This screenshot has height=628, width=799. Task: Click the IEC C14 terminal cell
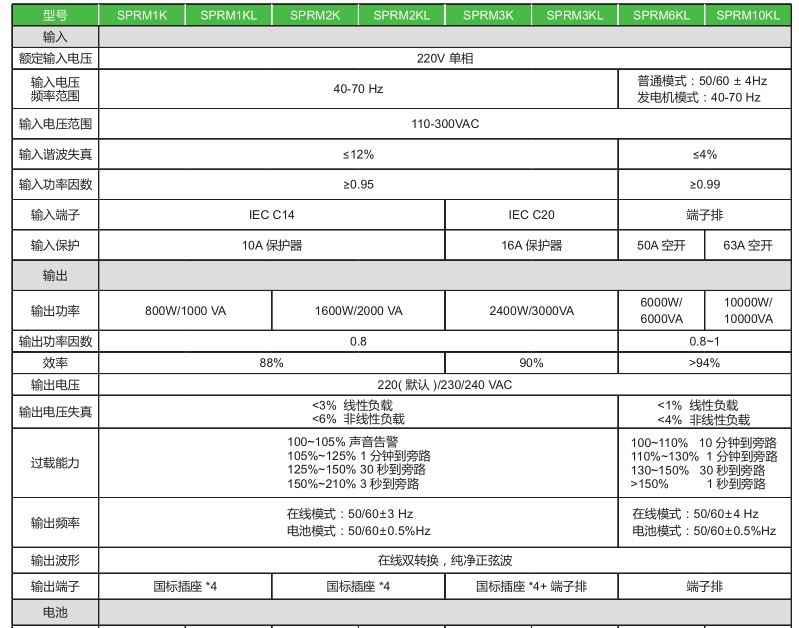click(271, 215)
